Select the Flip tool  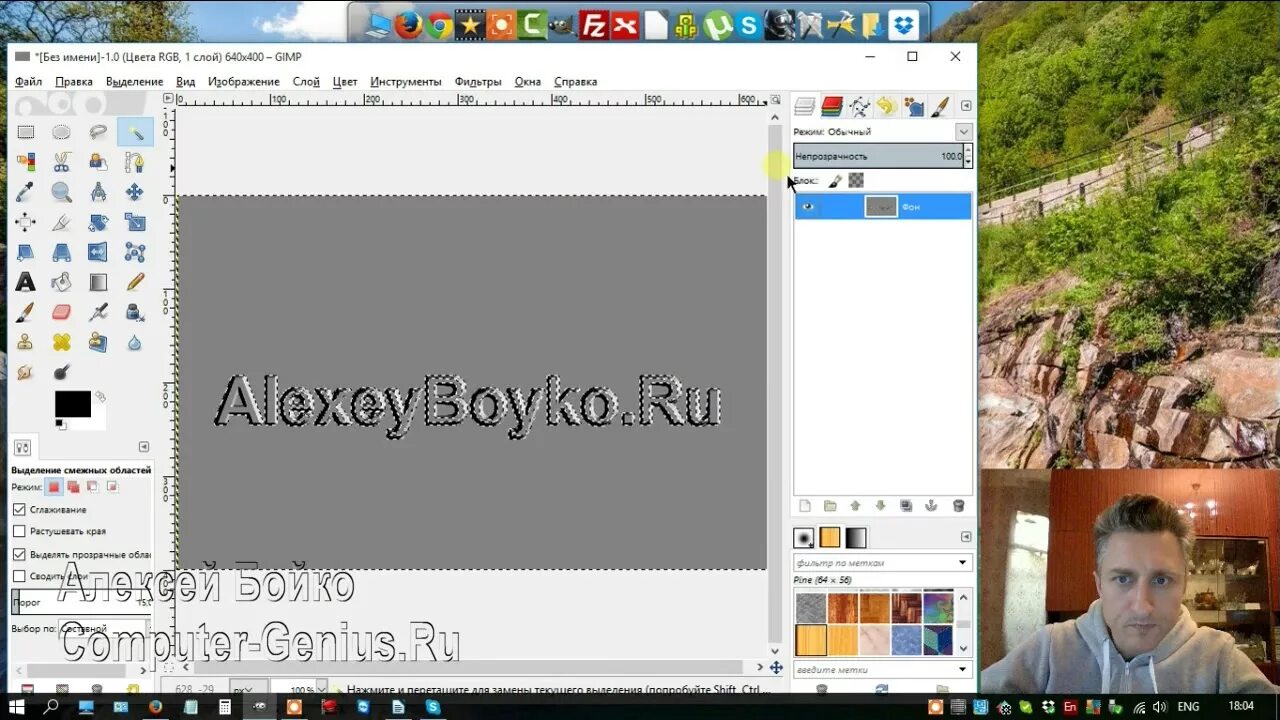pos(98,252)
